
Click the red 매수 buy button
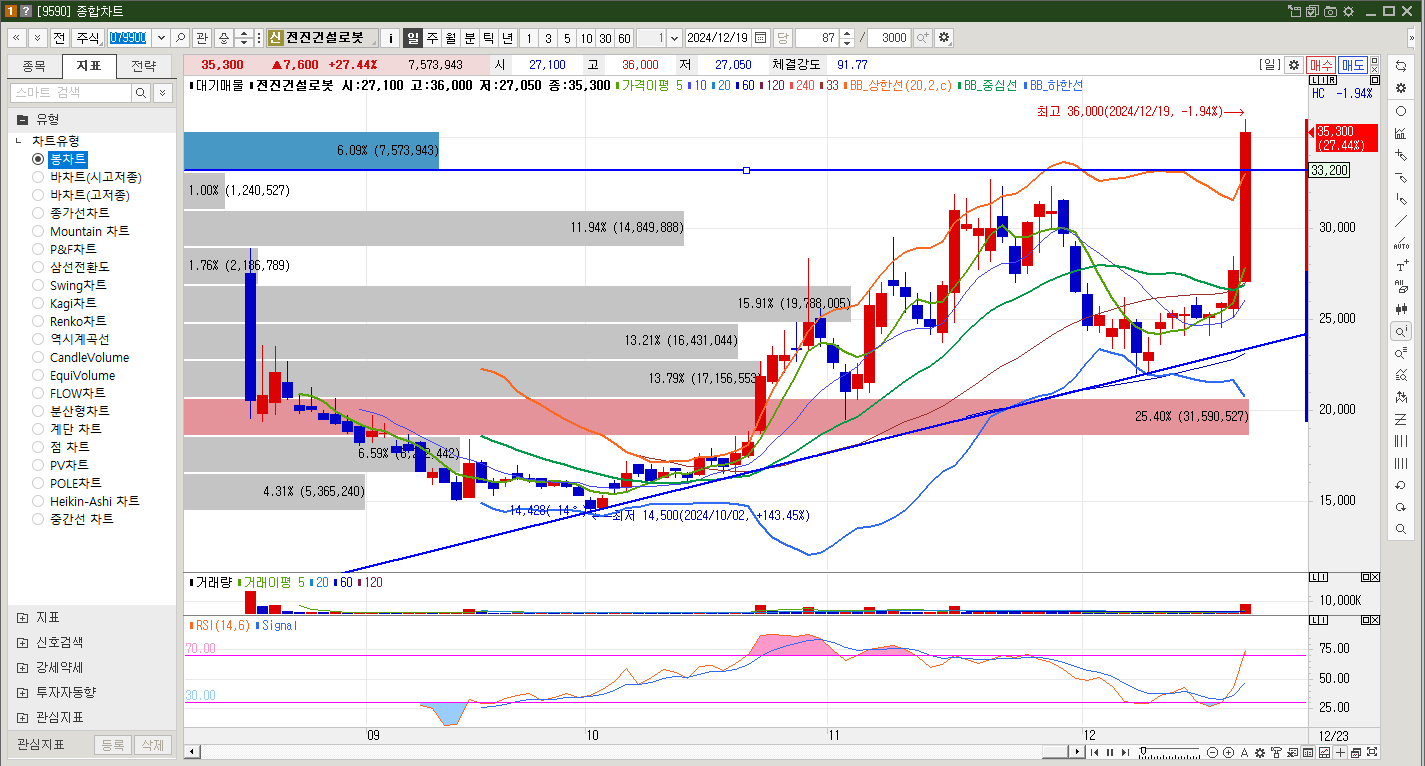tap(1321, 65)
